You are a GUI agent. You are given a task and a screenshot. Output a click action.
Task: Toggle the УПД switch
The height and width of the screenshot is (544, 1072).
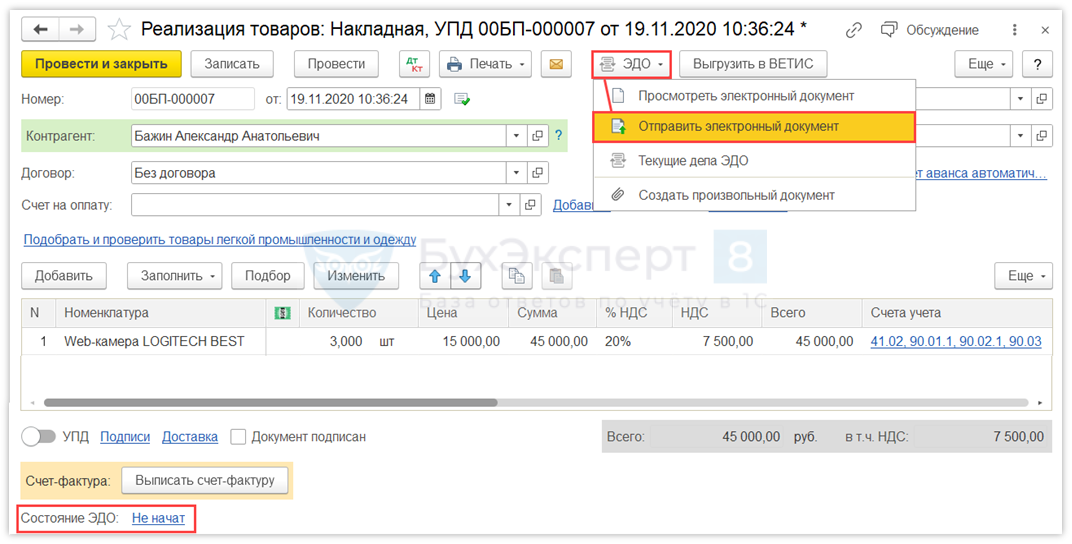coord(38,437)
